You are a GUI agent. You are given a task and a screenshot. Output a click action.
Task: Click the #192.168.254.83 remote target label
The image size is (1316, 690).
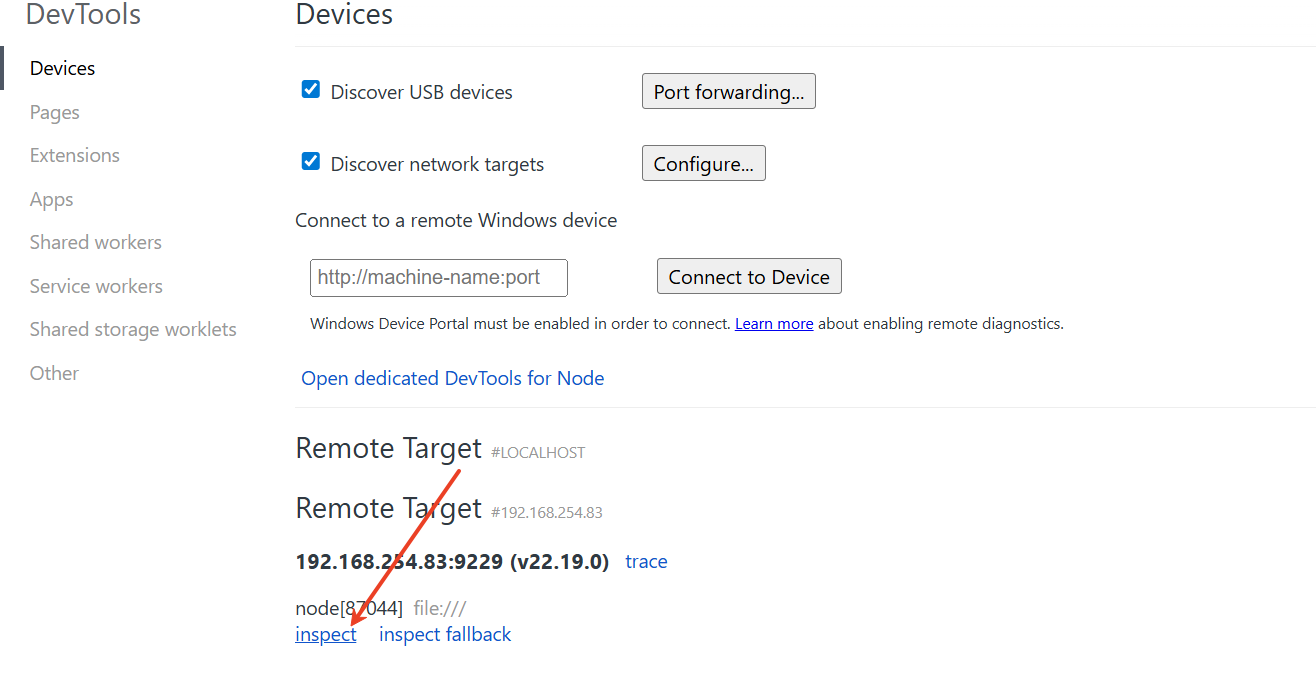pos(547,513)
